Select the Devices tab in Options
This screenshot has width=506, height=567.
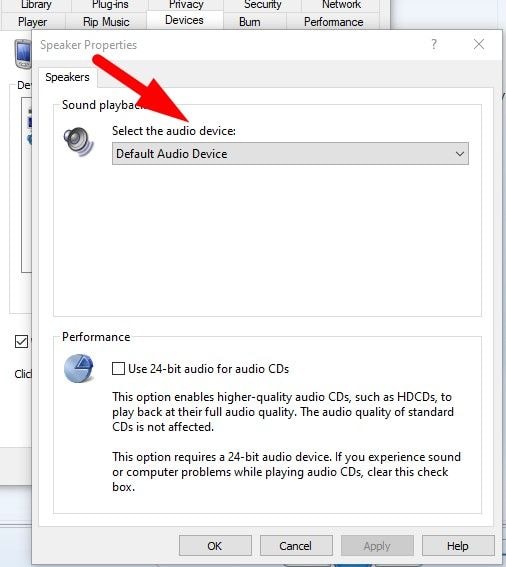(184, 20)
